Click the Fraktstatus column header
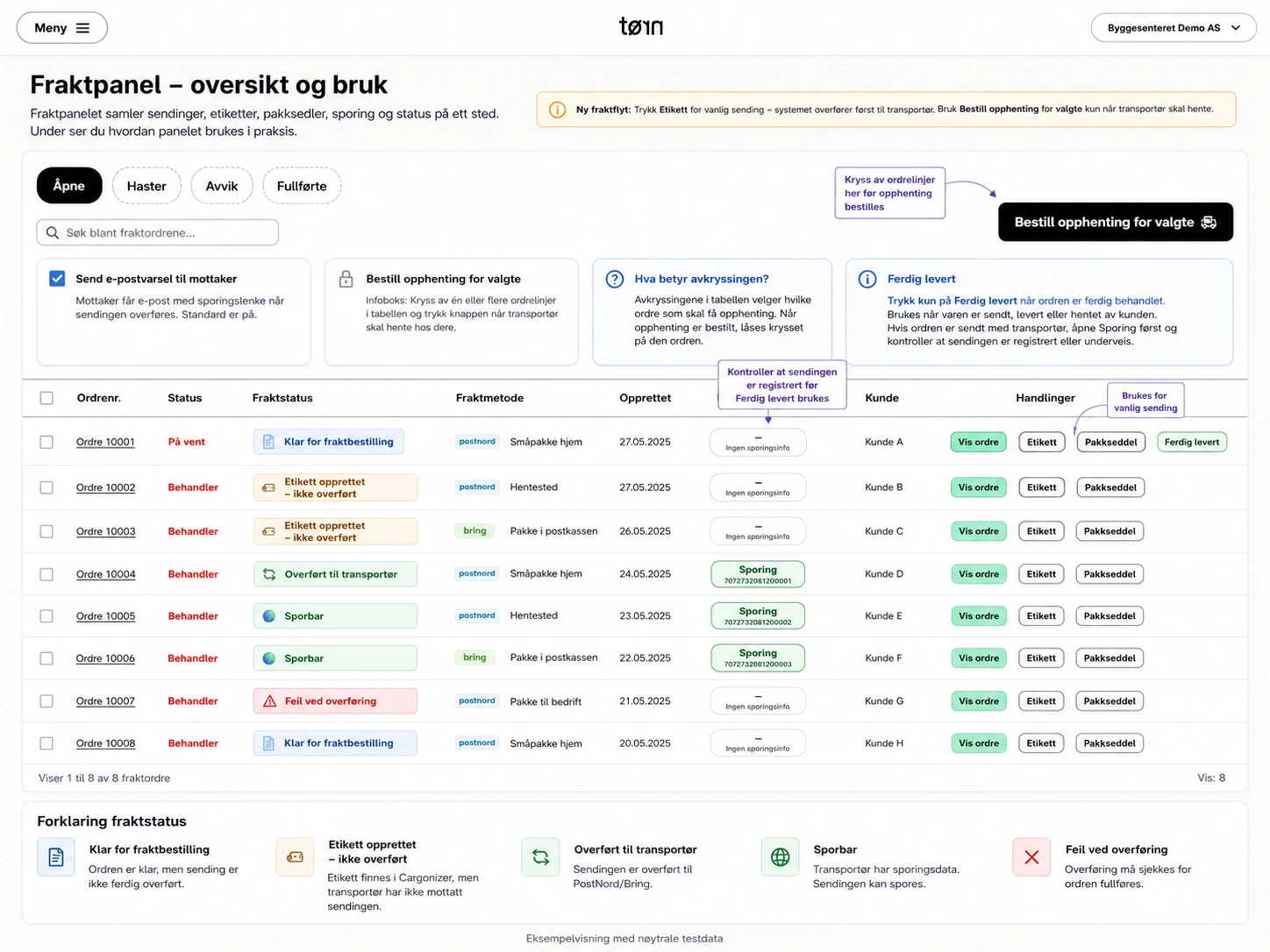Viewport: 1270px width, 952px height. 282,398
